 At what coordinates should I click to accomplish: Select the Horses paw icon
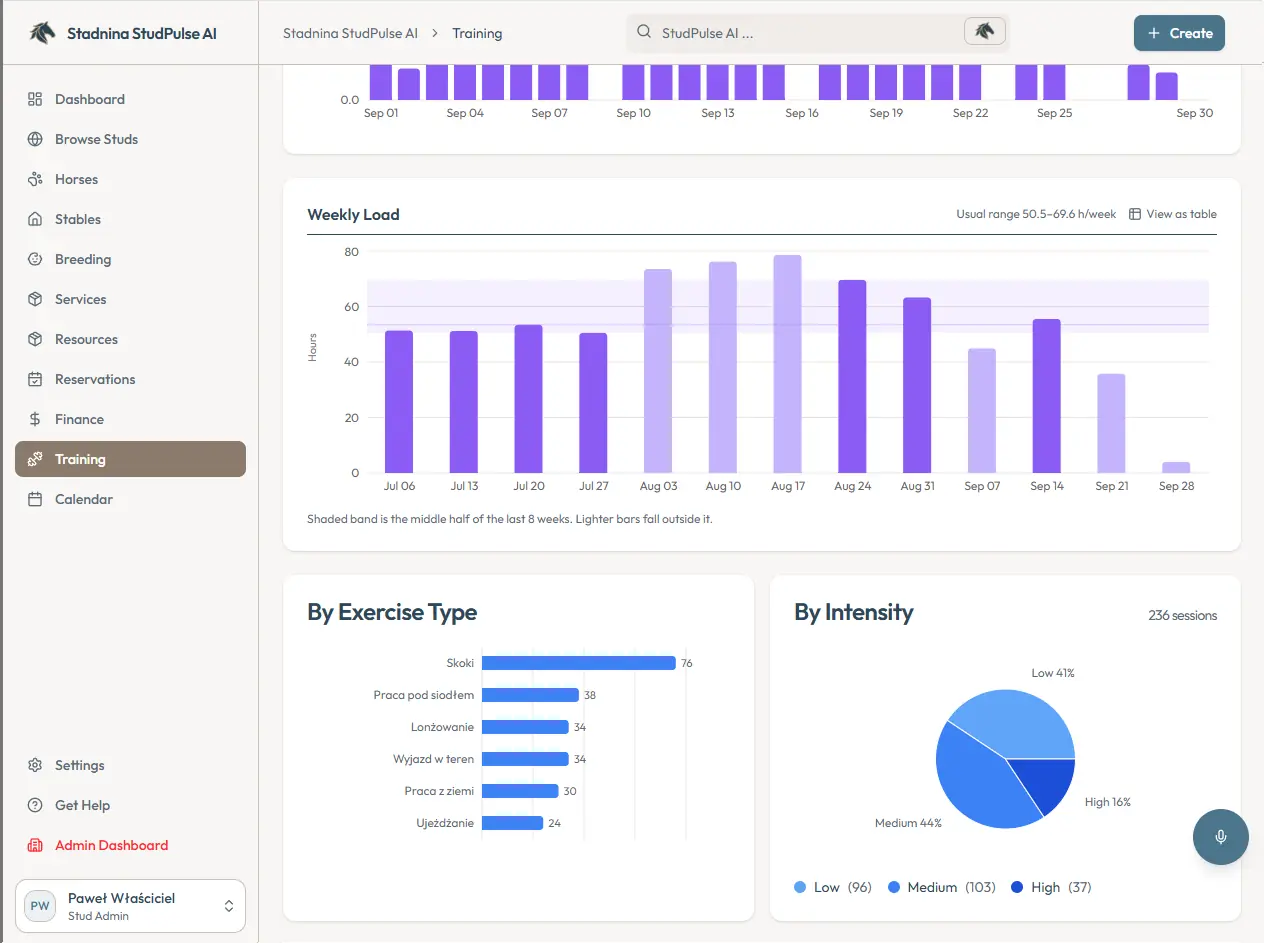pyautogui.click(x=35, y=179)
